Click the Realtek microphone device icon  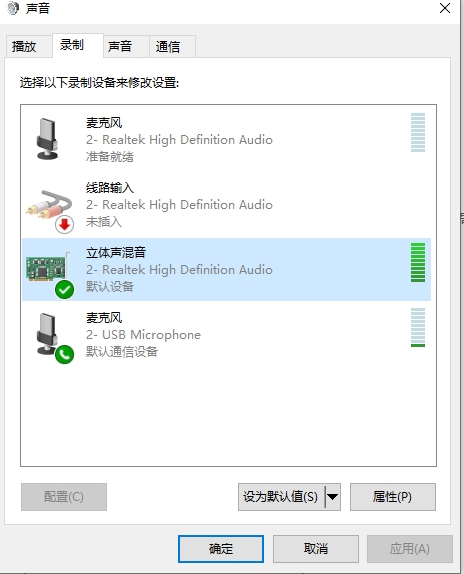tap(47, 139)
